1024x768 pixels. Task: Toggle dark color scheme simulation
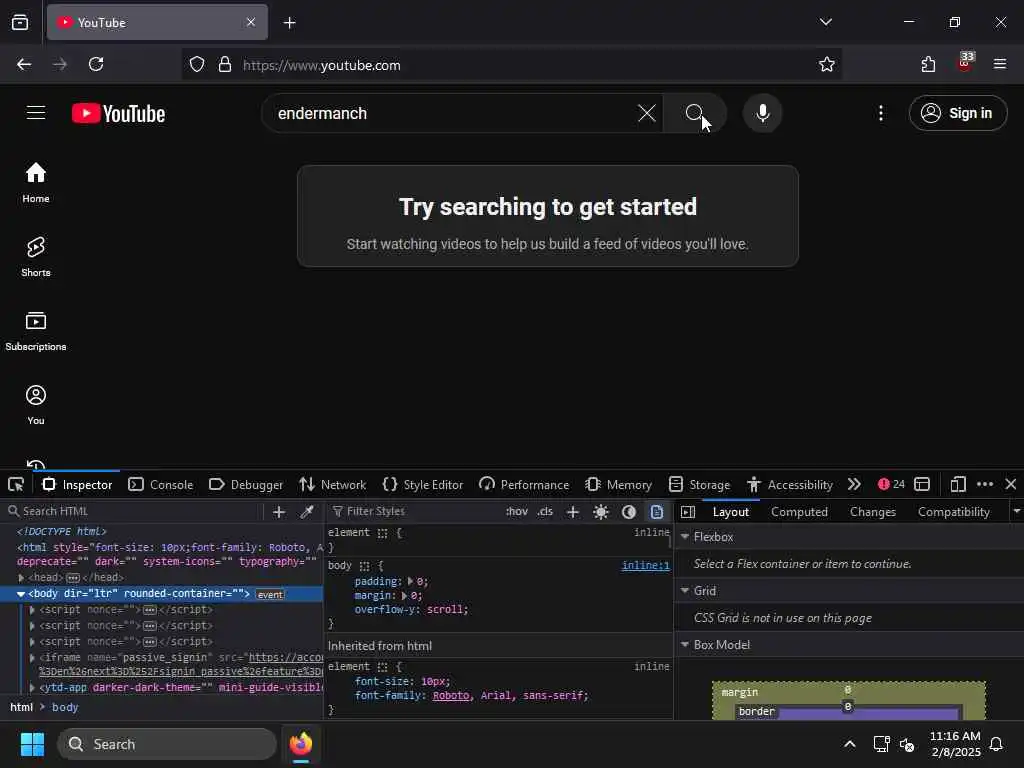point(629,512)
